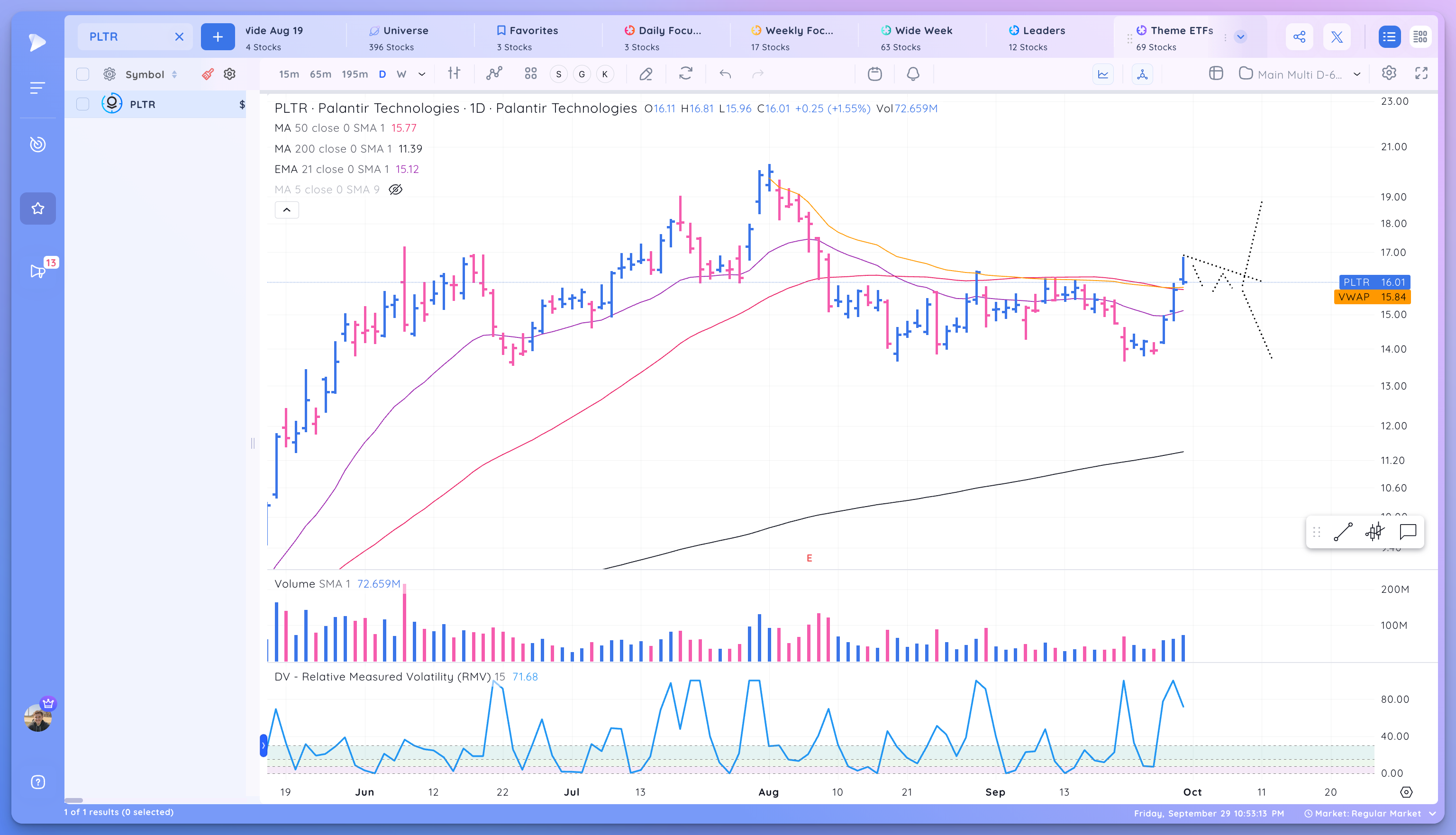Select the weekly W timeframe
Image resolution: width=1456 pixels, height=835 pixels.
[401, 74]
